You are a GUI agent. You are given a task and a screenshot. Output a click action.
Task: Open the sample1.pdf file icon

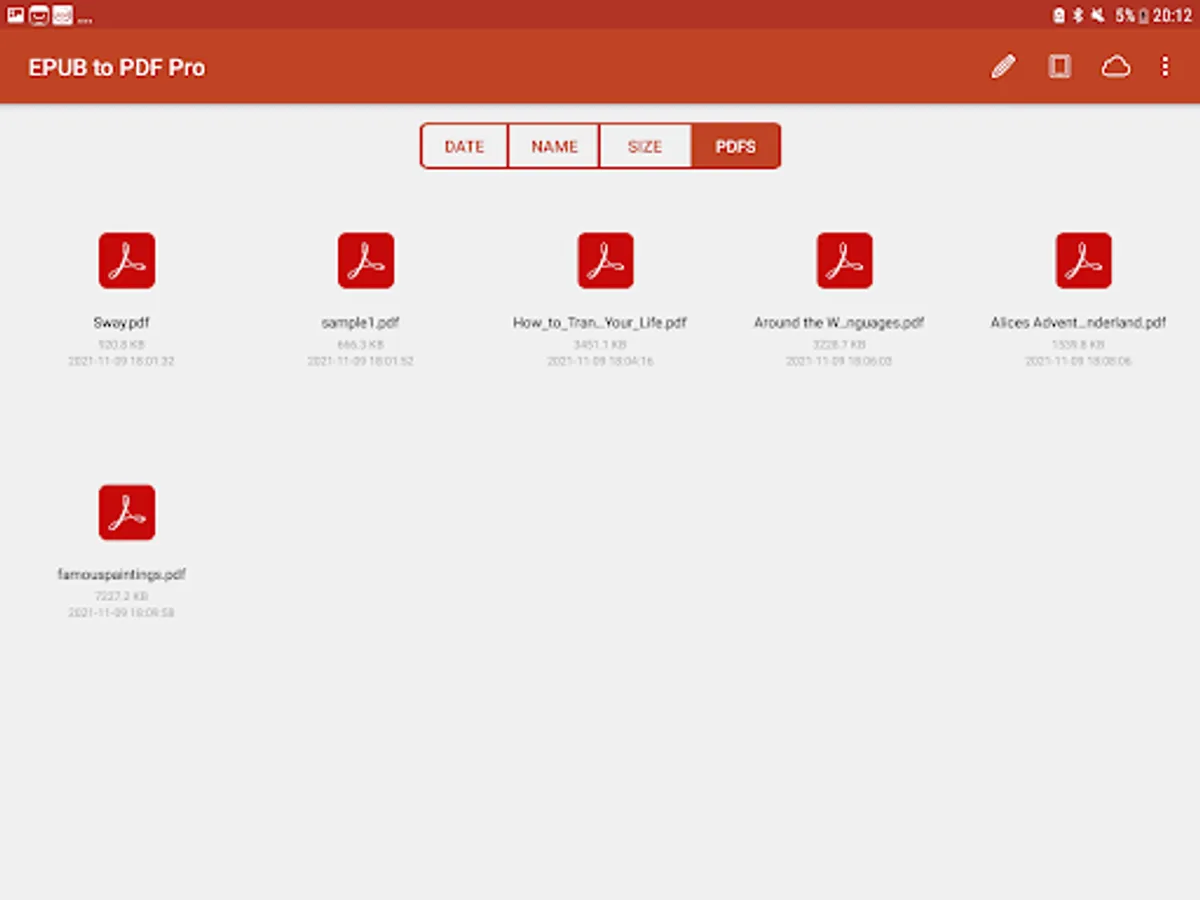coord(366,260)
